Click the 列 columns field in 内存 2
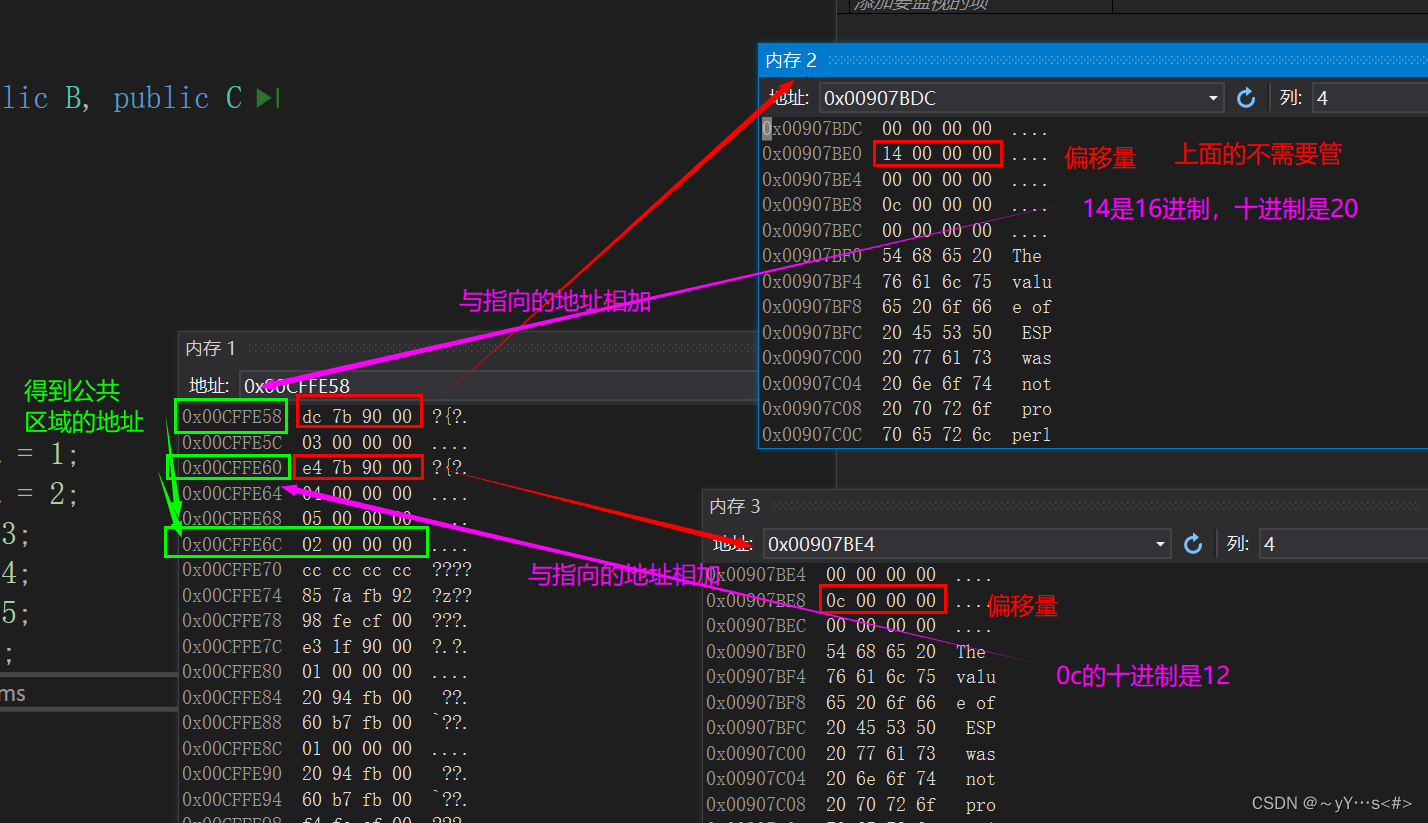The height and width of the screenshot is (823, 1428). [1370, 98]
